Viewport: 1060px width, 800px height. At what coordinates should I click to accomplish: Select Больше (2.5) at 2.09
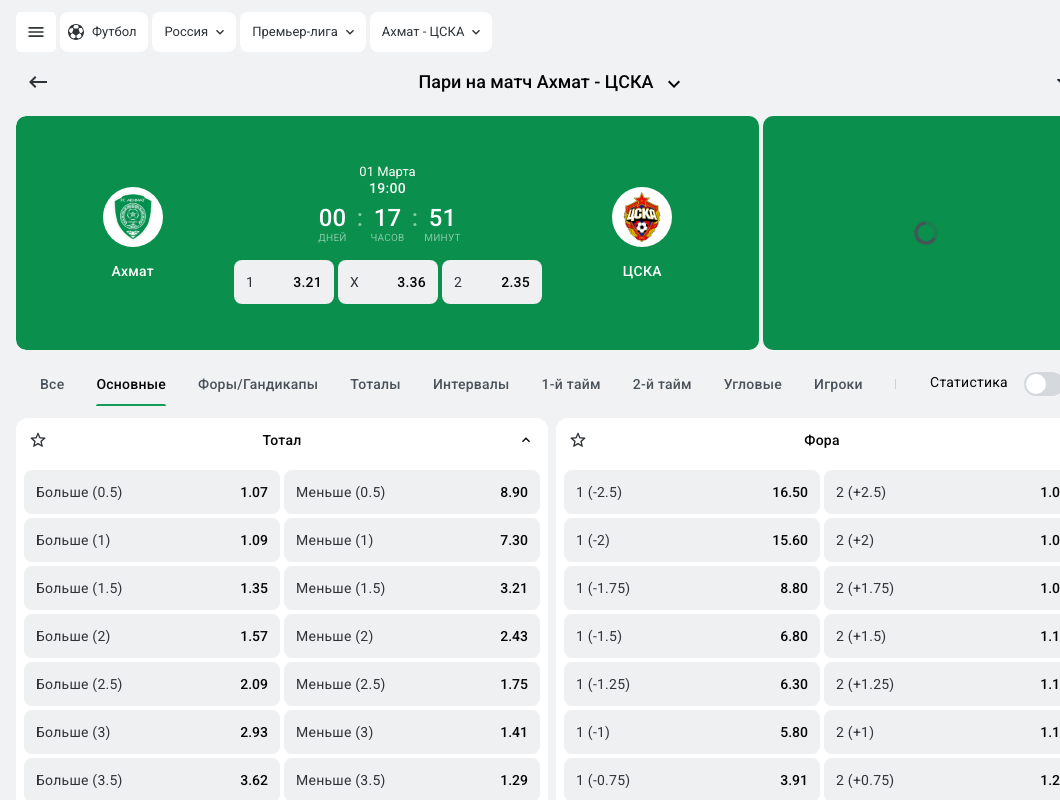tap(152, 684)
